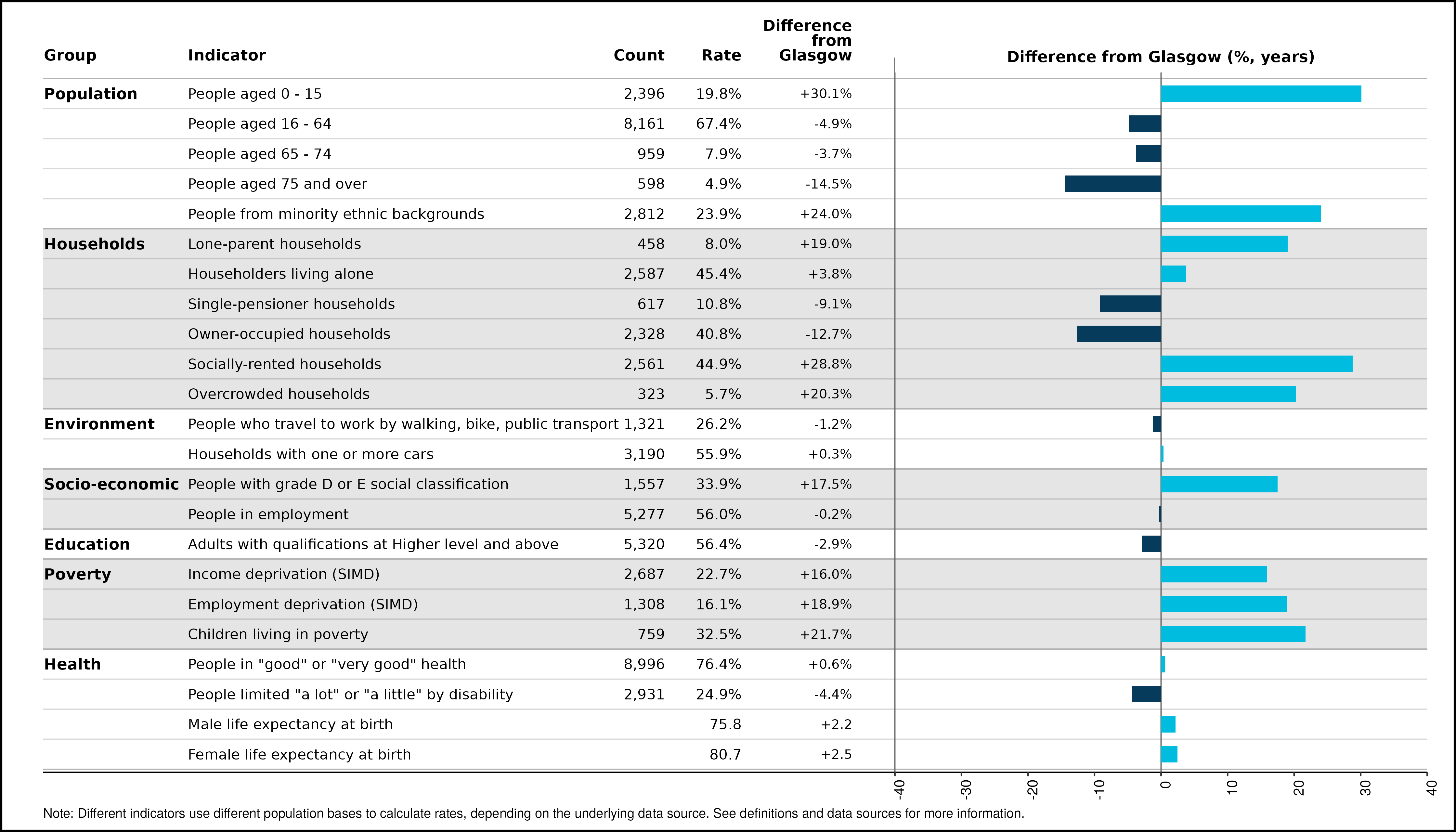Click the Count column header
Viewport: 1456px width, 832px height.
click(x=639, y=56)
